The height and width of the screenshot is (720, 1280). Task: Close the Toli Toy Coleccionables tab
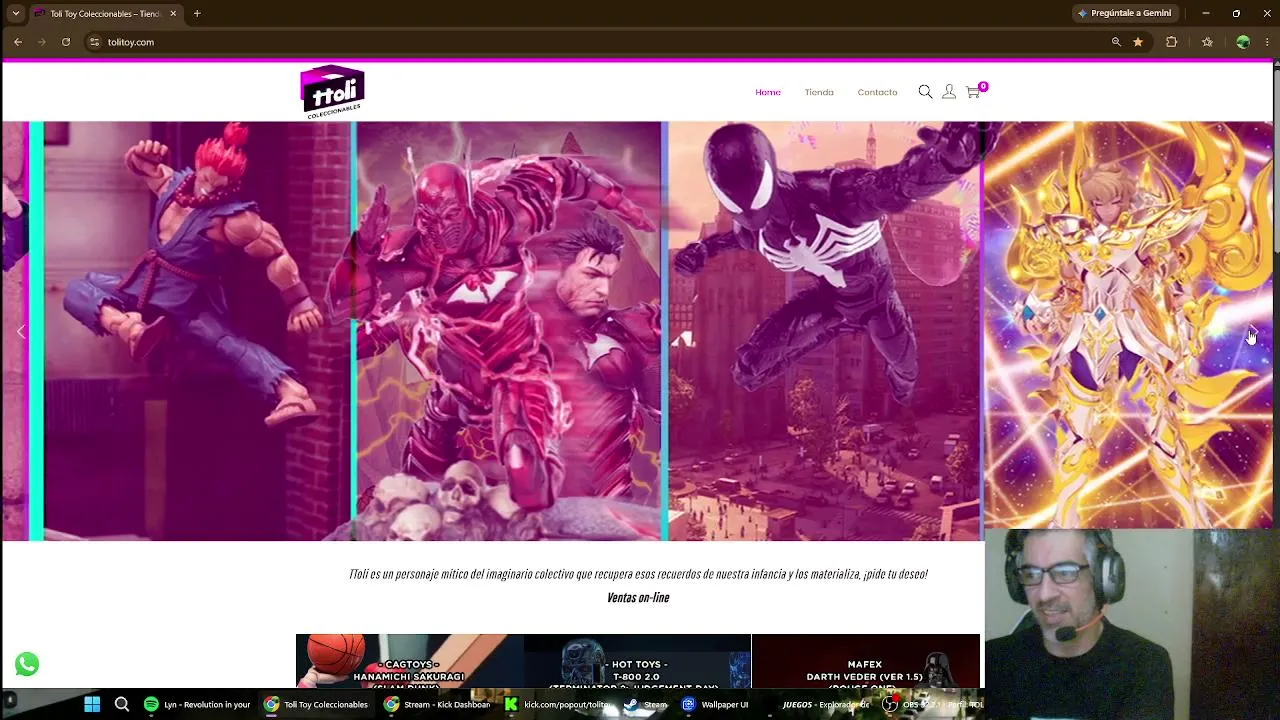pos(173,13)
